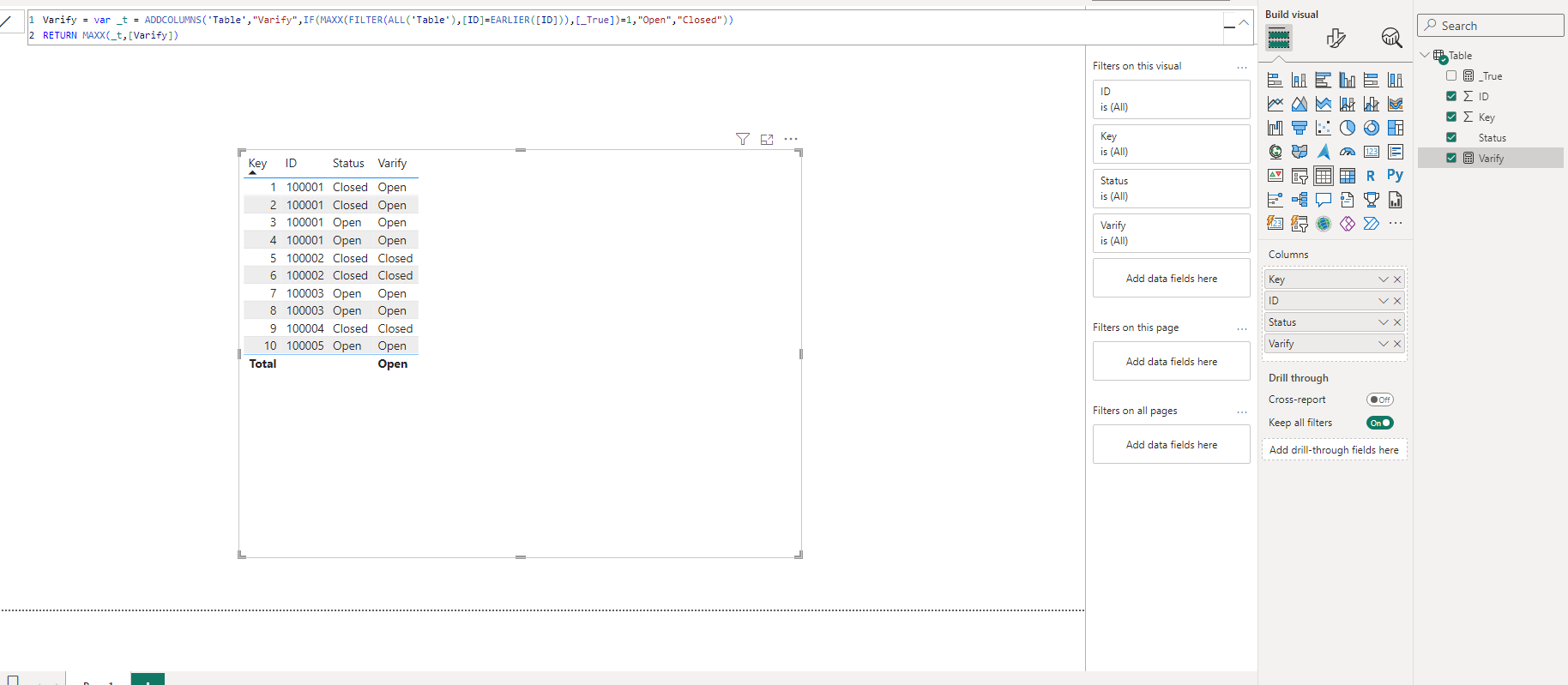
Task: Open 'Filters on all pages' more options
Action: 1241,412
